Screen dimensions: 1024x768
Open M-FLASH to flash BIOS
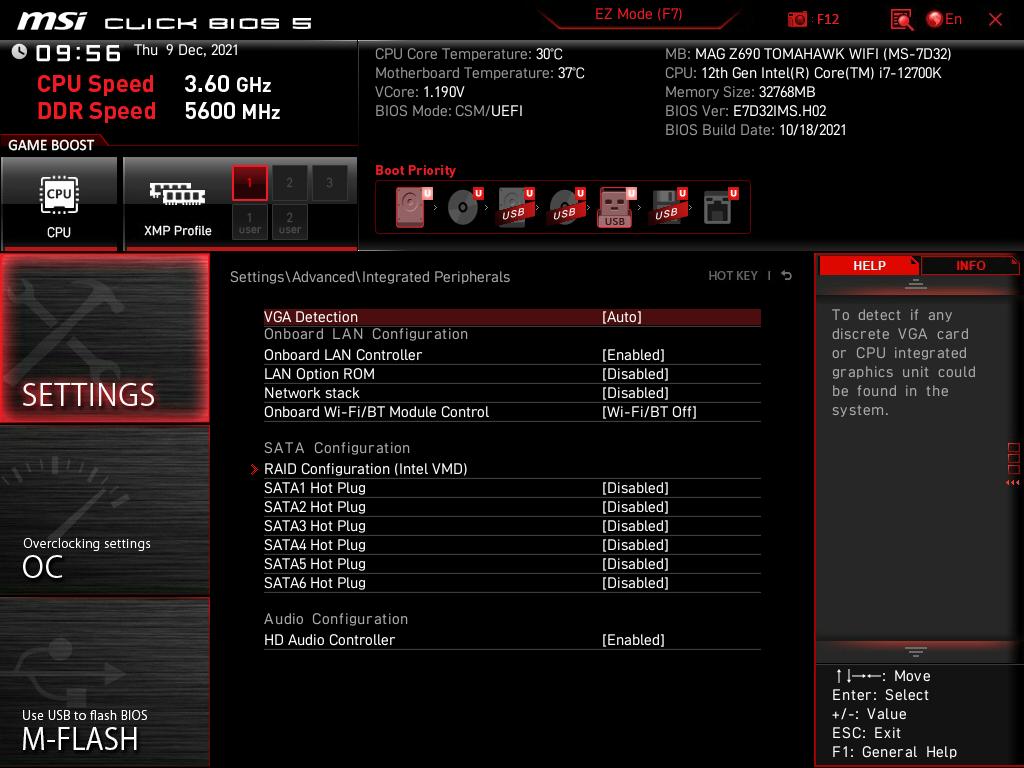(x=104, y=683)
